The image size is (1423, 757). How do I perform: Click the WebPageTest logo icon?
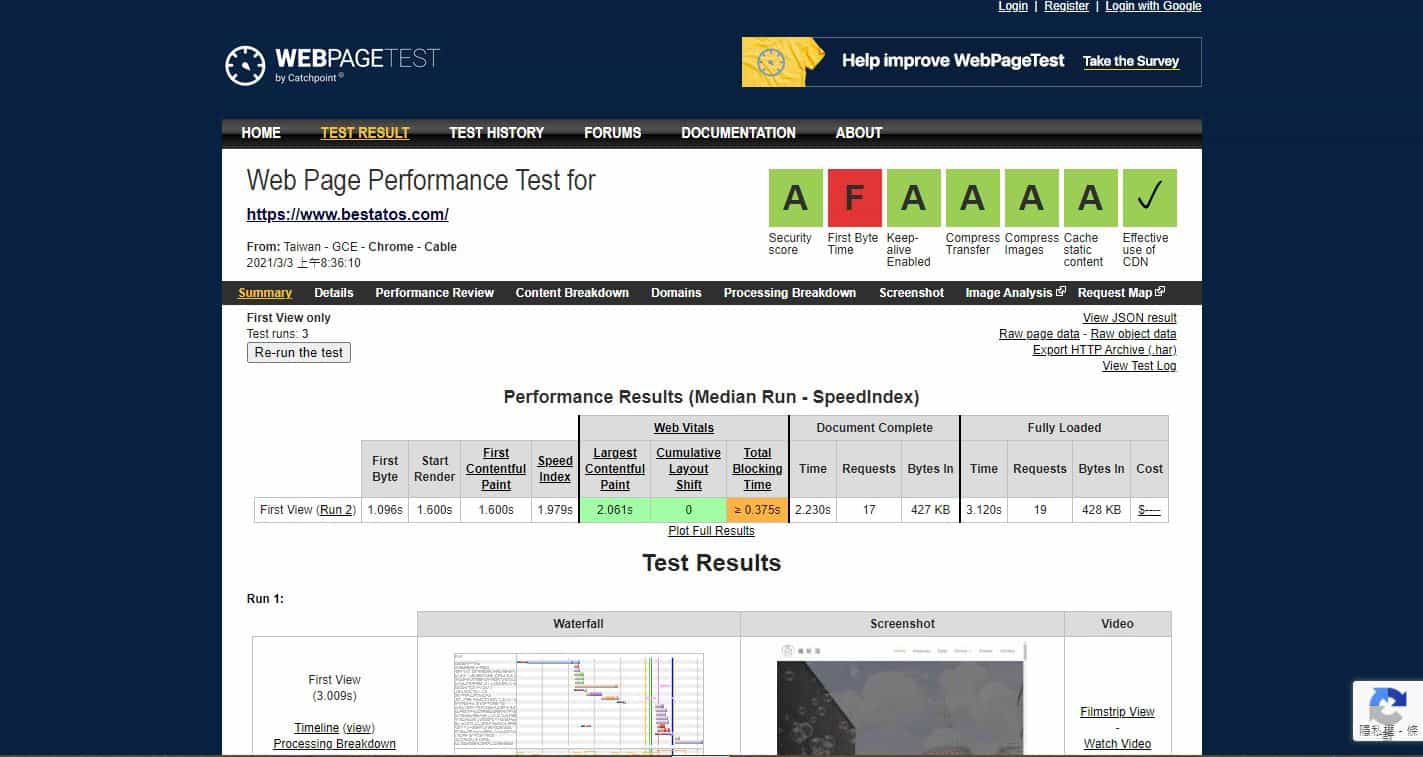click(245, 65)
